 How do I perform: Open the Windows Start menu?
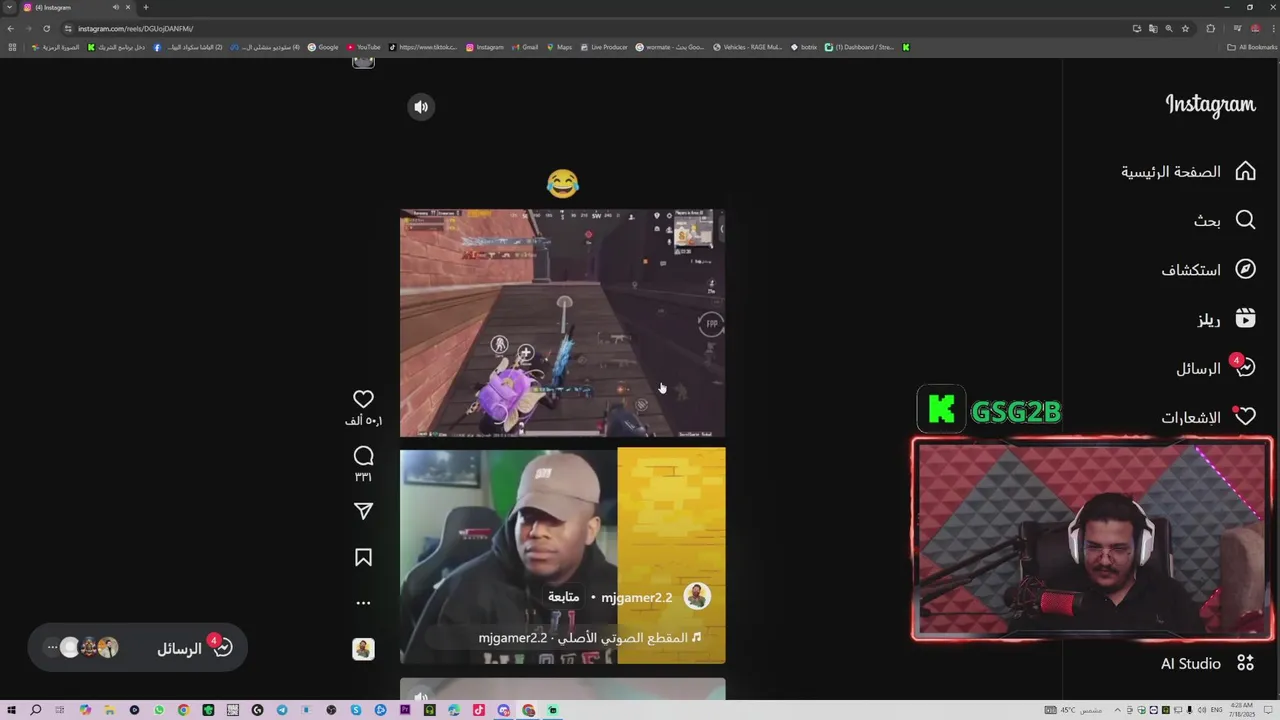click(11, 710)
